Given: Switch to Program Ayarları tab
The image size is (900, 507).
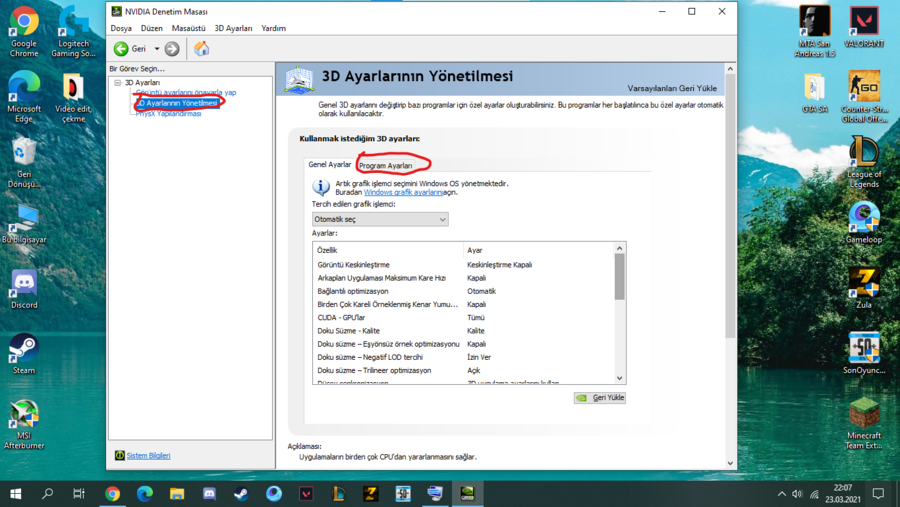Looking at the screenshot, I should pyautogui.click(x=386, y=165).
